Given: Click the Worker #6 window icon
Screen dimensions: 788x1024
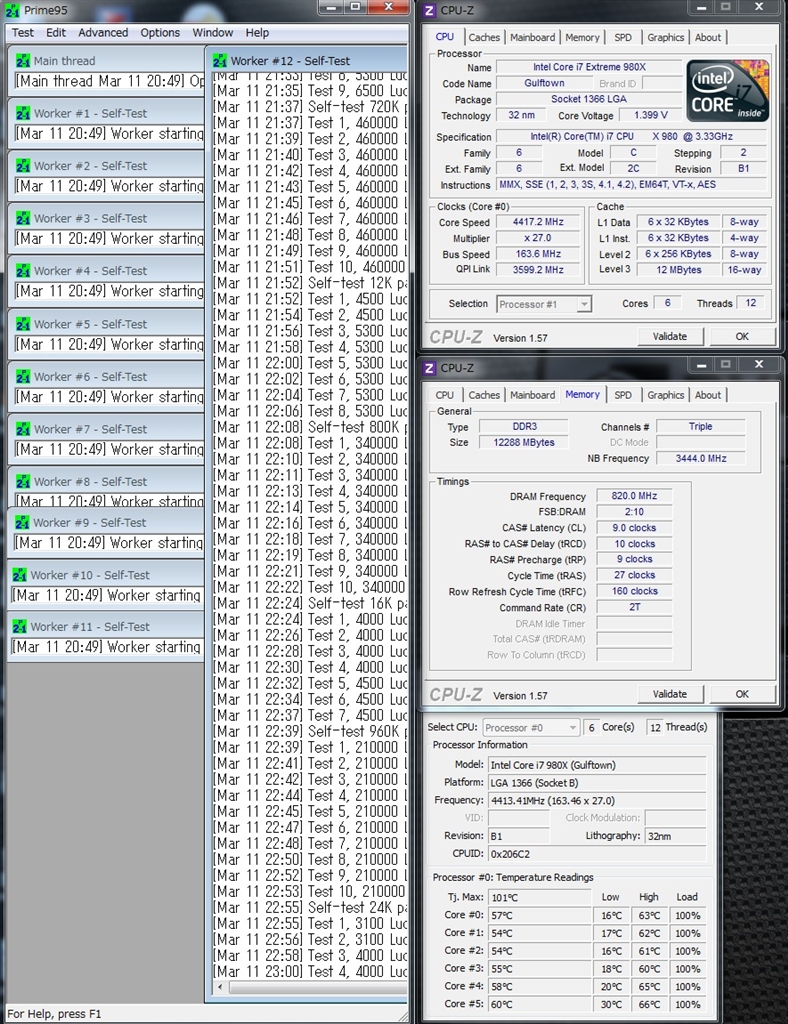Looking at the screenshot, I should (23, 377).
